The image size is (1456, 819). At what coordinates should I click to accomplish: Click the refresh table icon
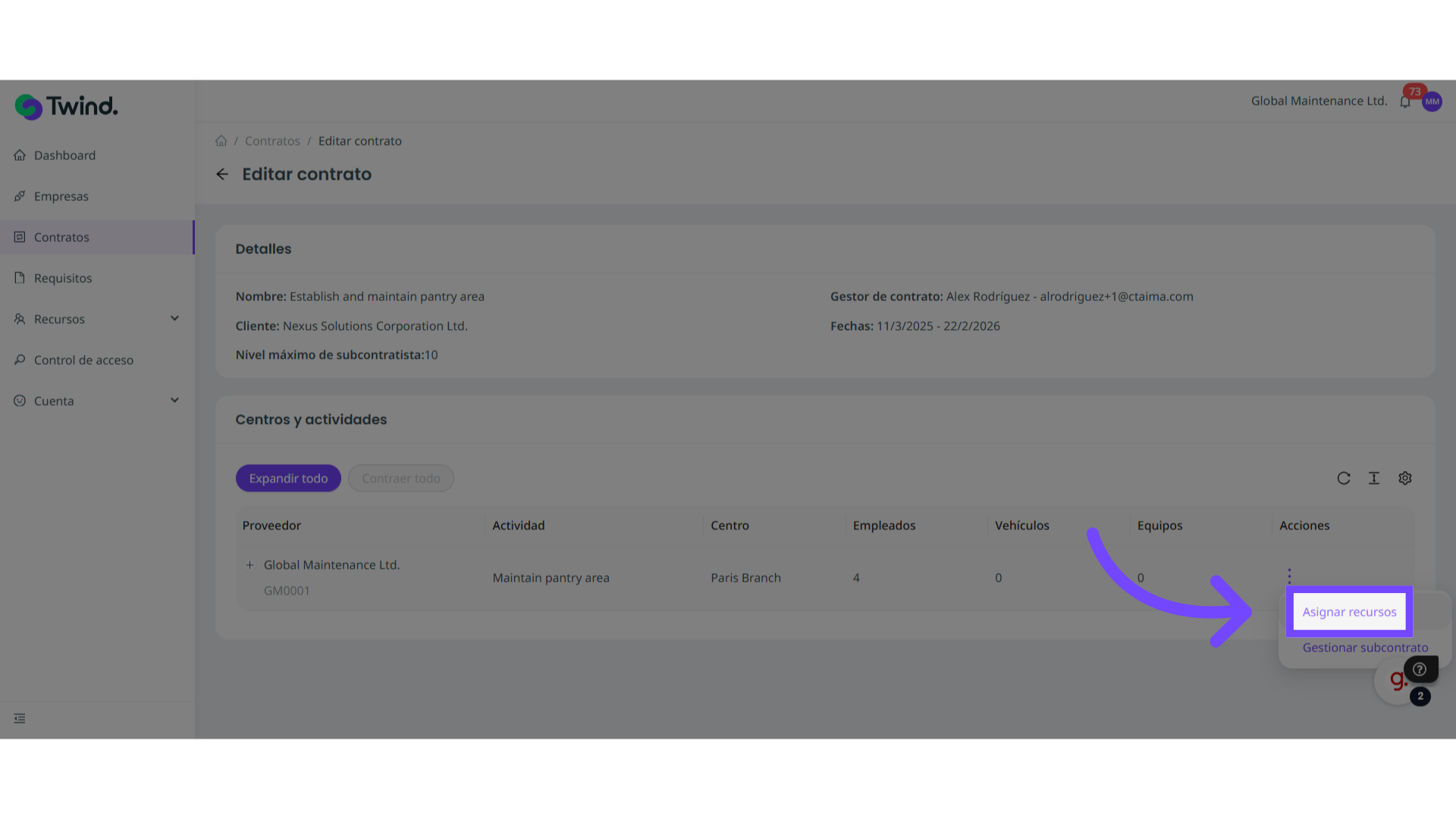tap(1344, 479)
